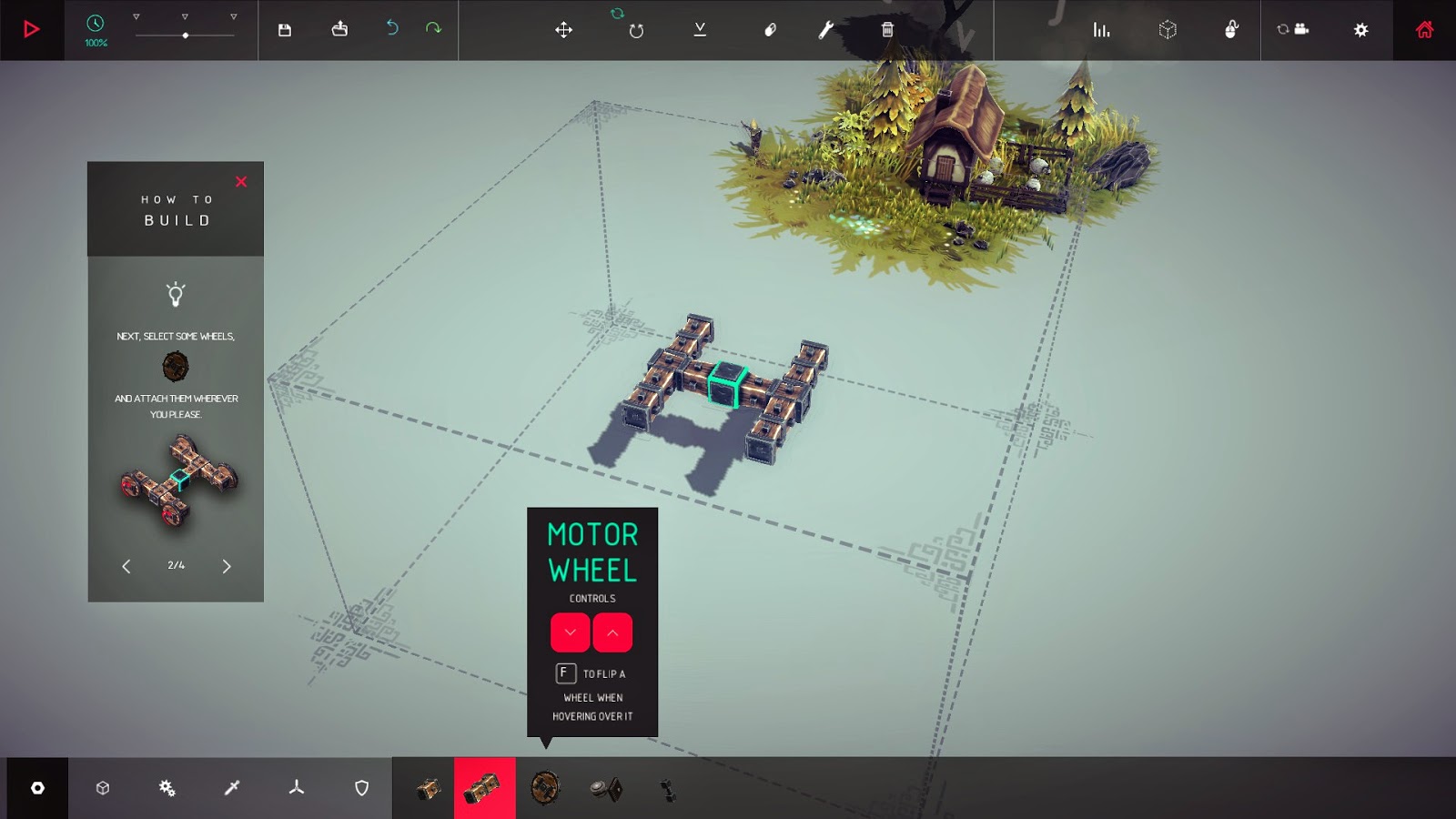This screenshot has height=819, width=1456.
Task: Toggle the mouse control option
Action: (1231, 29)
